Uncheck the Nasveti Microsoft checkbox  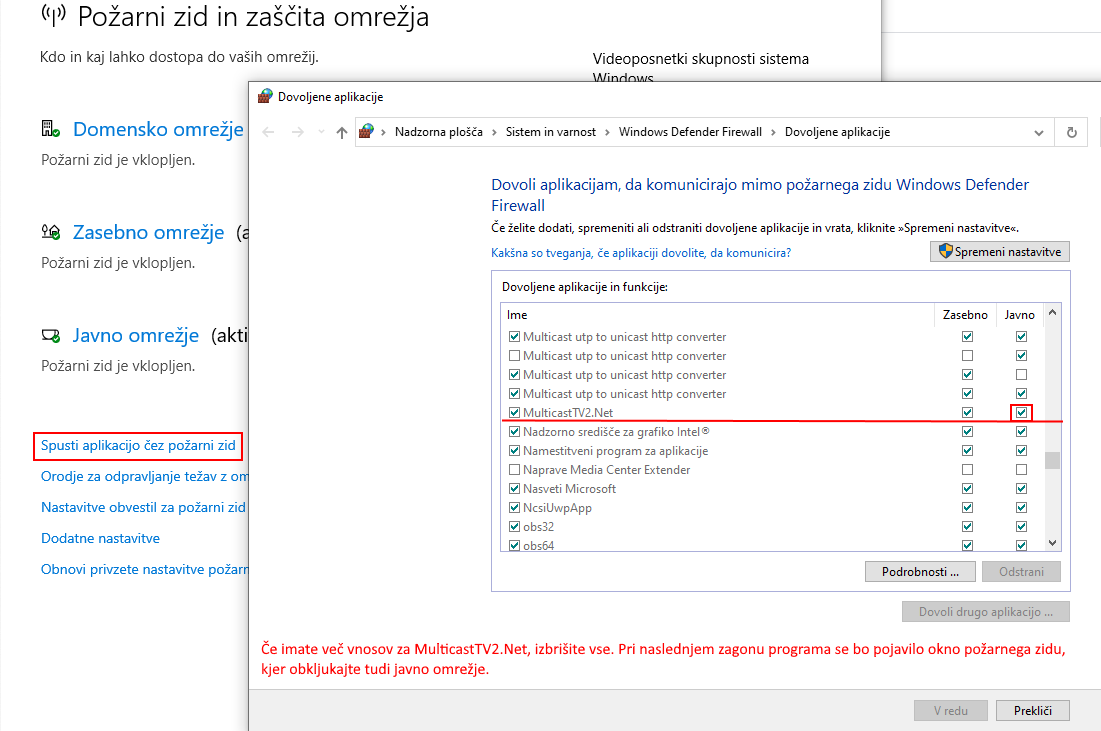coord(514,488)
